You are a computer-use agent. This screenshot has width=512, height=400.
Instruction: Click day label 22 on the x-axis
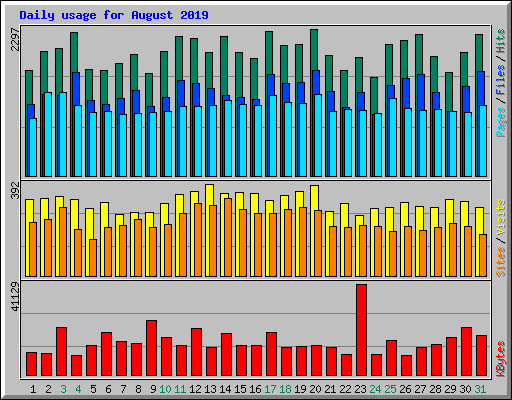[345, 389]
